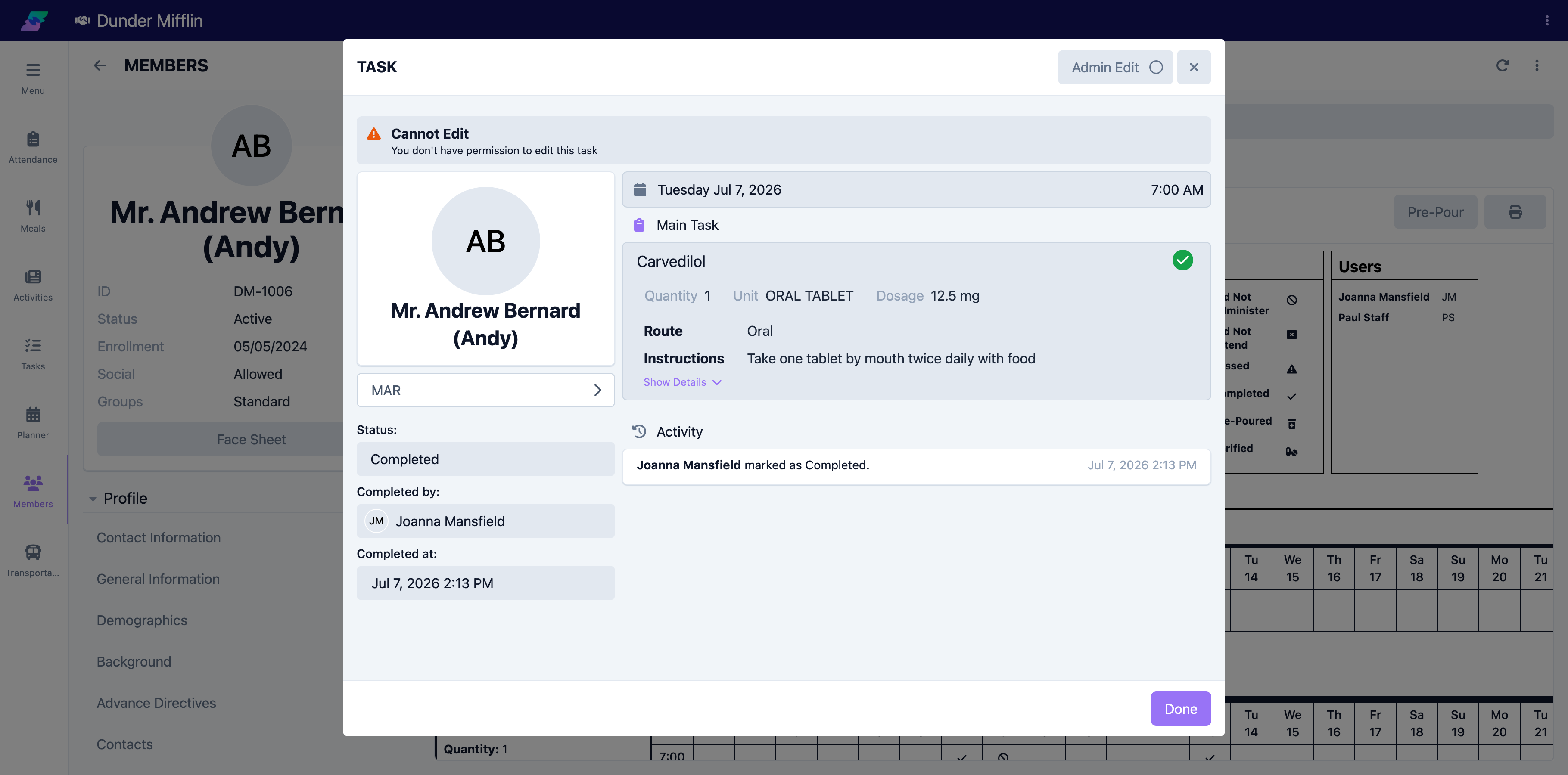The image size is (1568, 775).
Task: Open Contacts section
Action: pos(124,744)
